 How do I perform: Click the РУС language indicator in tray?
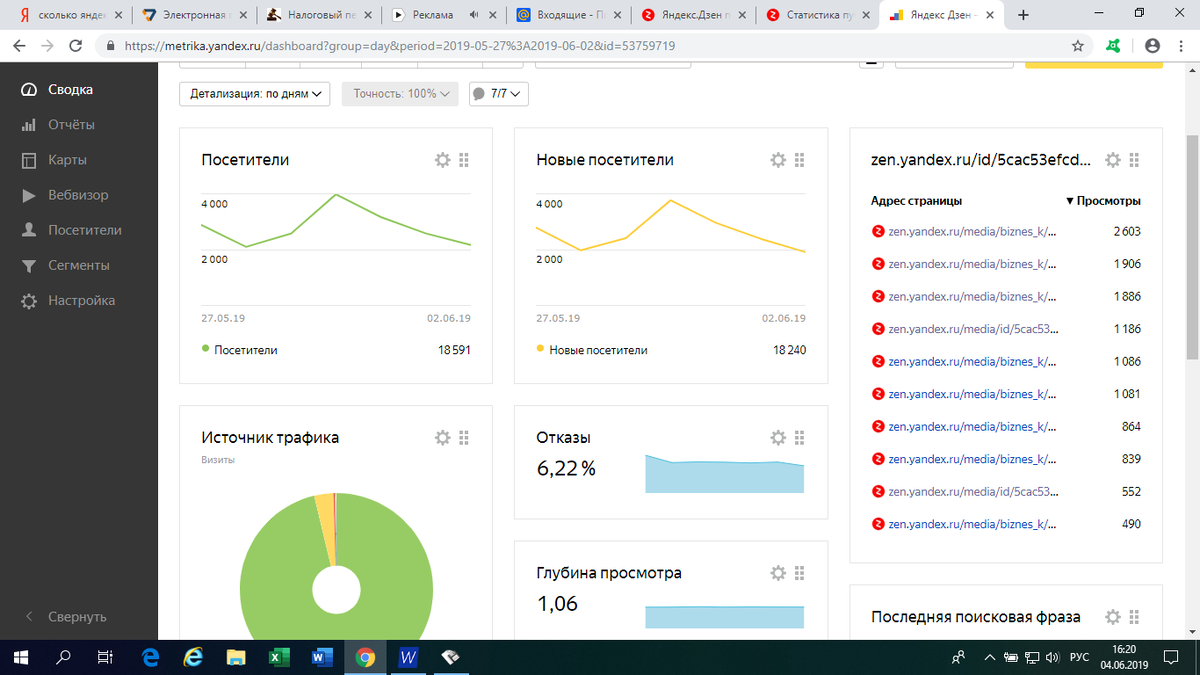[1079, 657]
